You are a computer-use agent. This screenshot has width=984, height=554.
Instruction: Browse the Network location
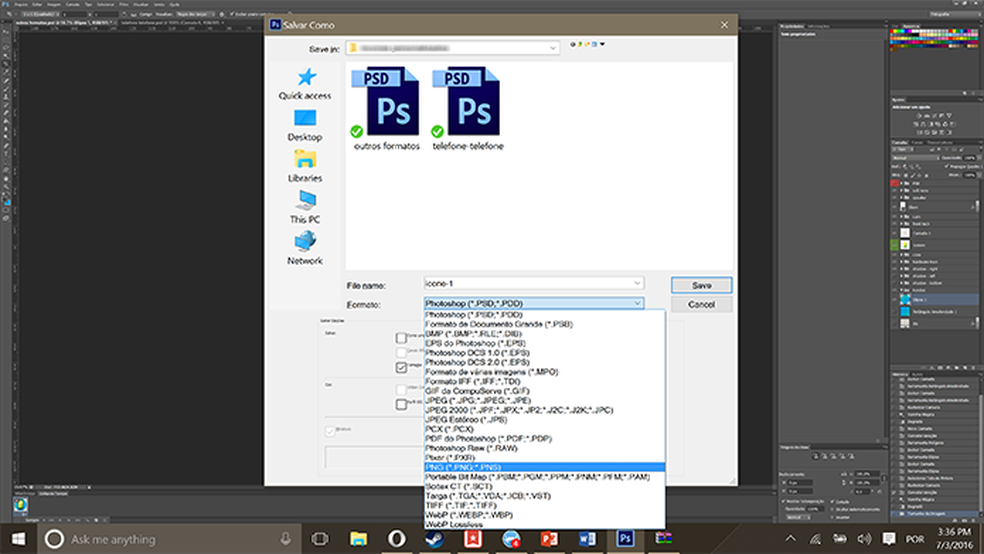304,247
